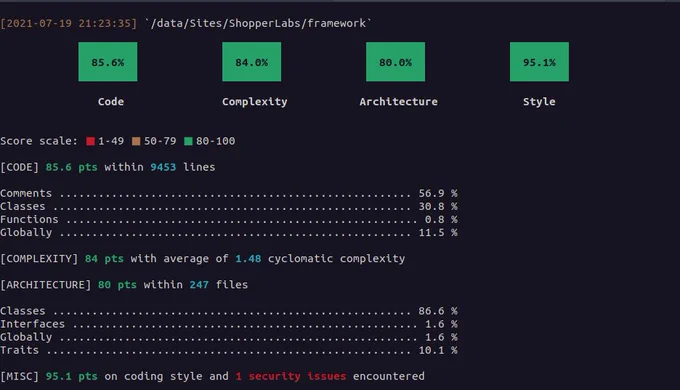Click the '85.6 pts' code score text
The image size is (680, 390).
pyautogui.click(x=72, y=167)
